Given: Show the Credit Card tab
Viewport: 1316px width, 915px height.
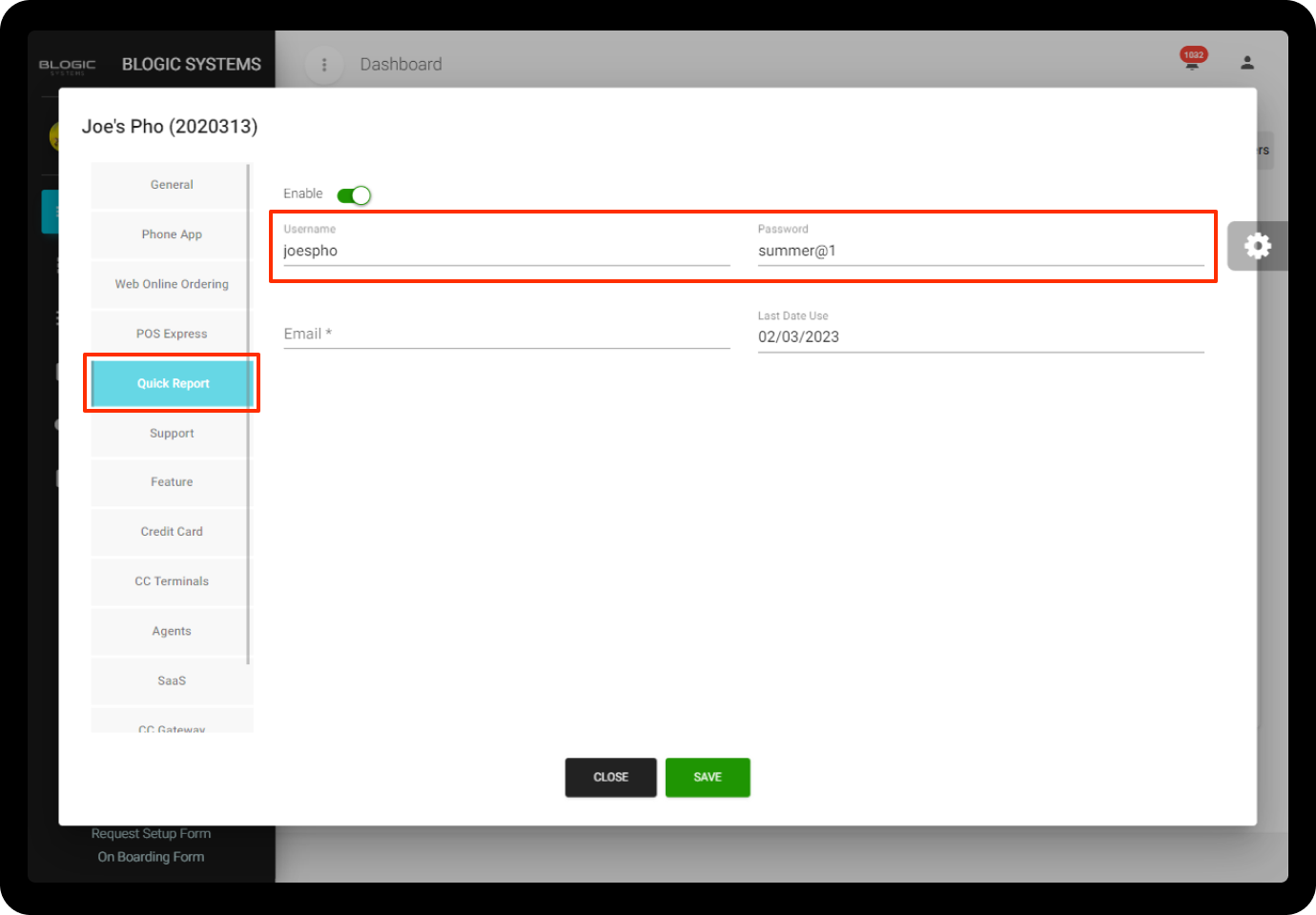Looking at the screenshot, I should (x=172, y=532).
